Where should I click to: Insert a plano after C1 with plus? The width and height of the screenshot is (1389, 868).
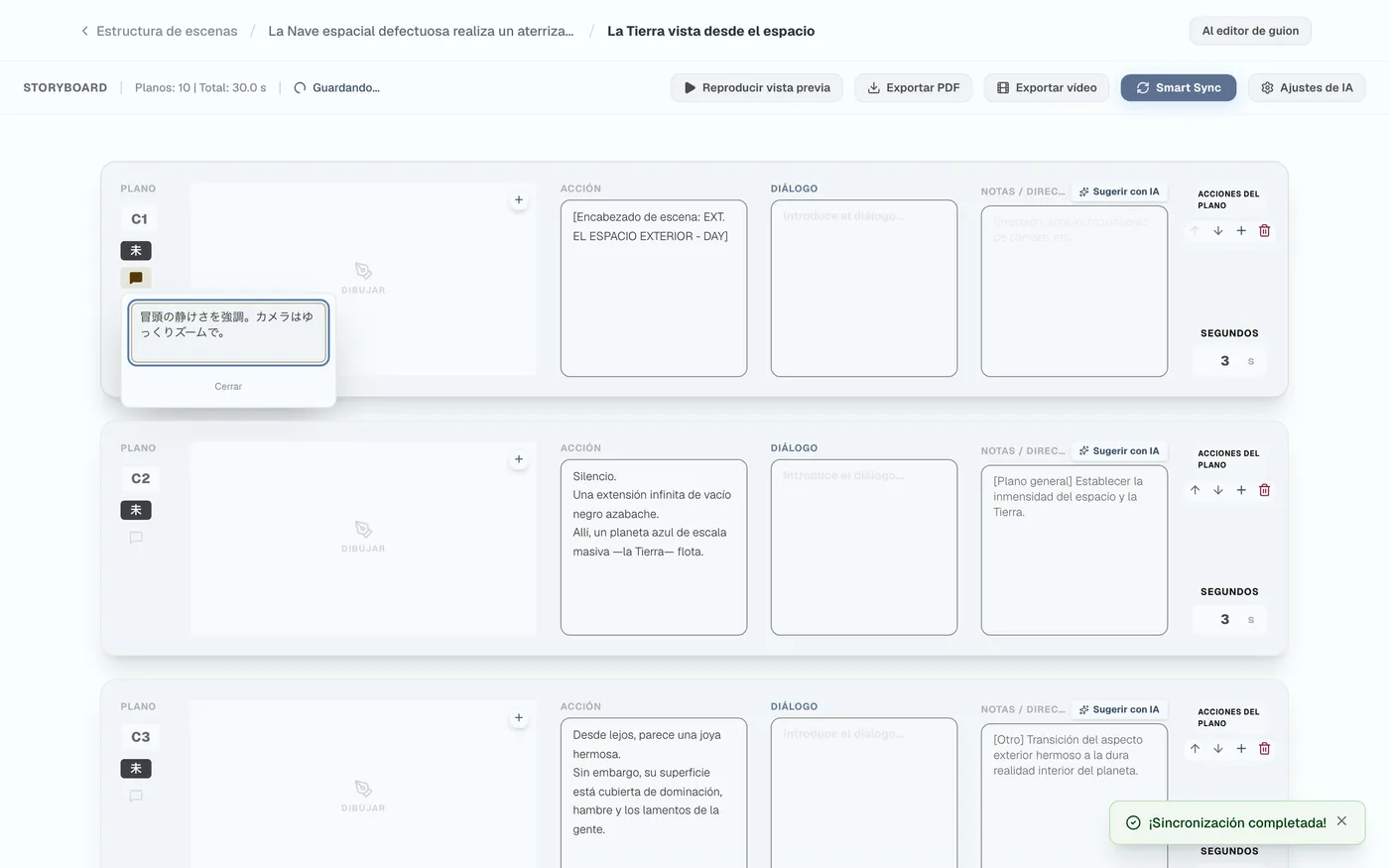[1241, 230]
